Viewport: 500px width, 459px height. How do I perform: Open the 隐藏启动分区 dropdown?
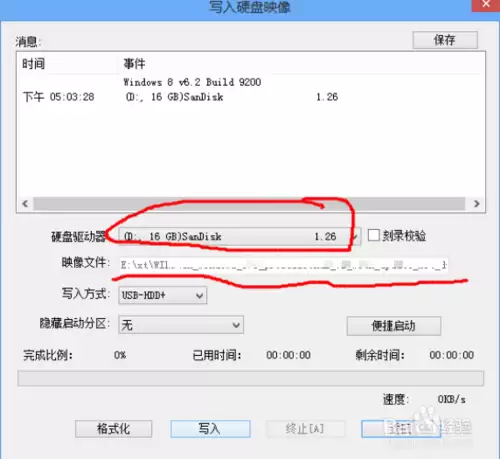coord(181,325)
